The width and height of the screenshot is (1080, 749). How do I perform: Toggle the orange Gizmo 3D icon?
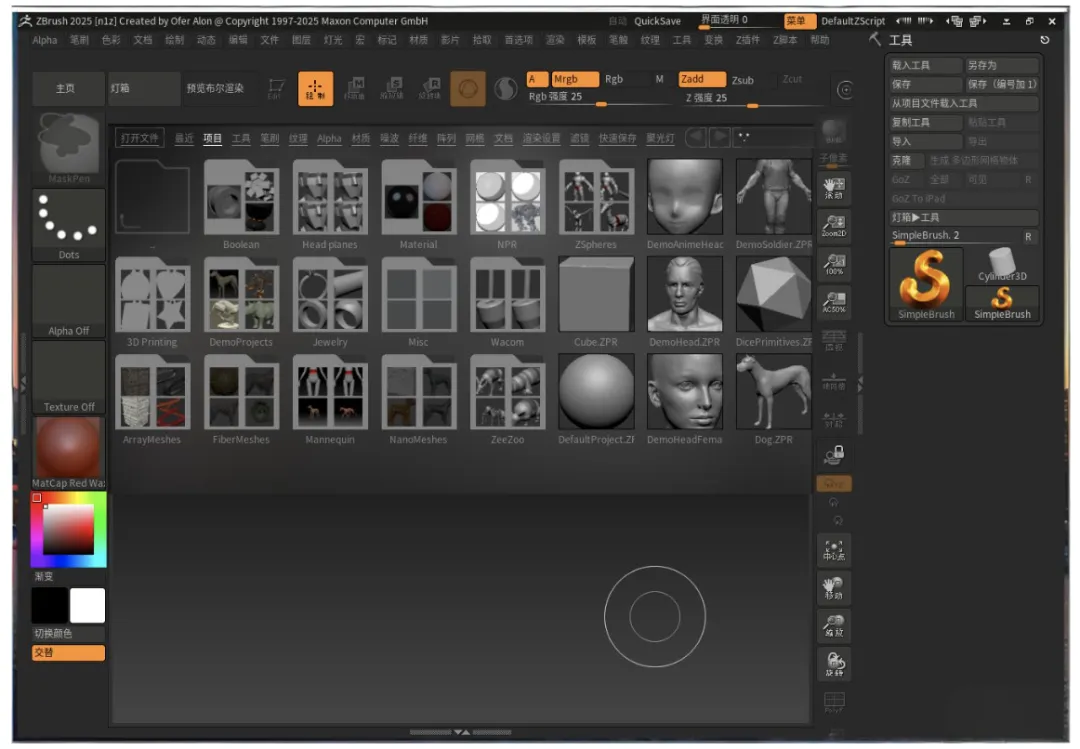point(468,89)
